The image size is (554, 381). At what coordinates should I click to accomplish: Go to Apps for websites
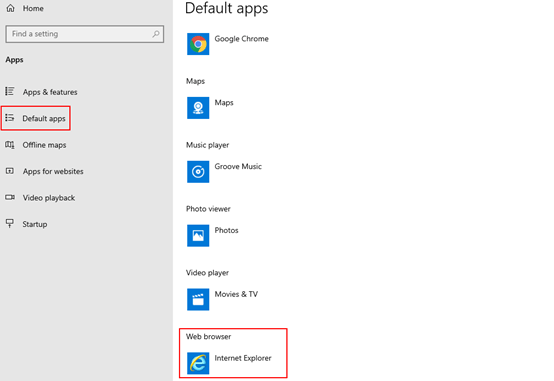[x=53, y=171]
